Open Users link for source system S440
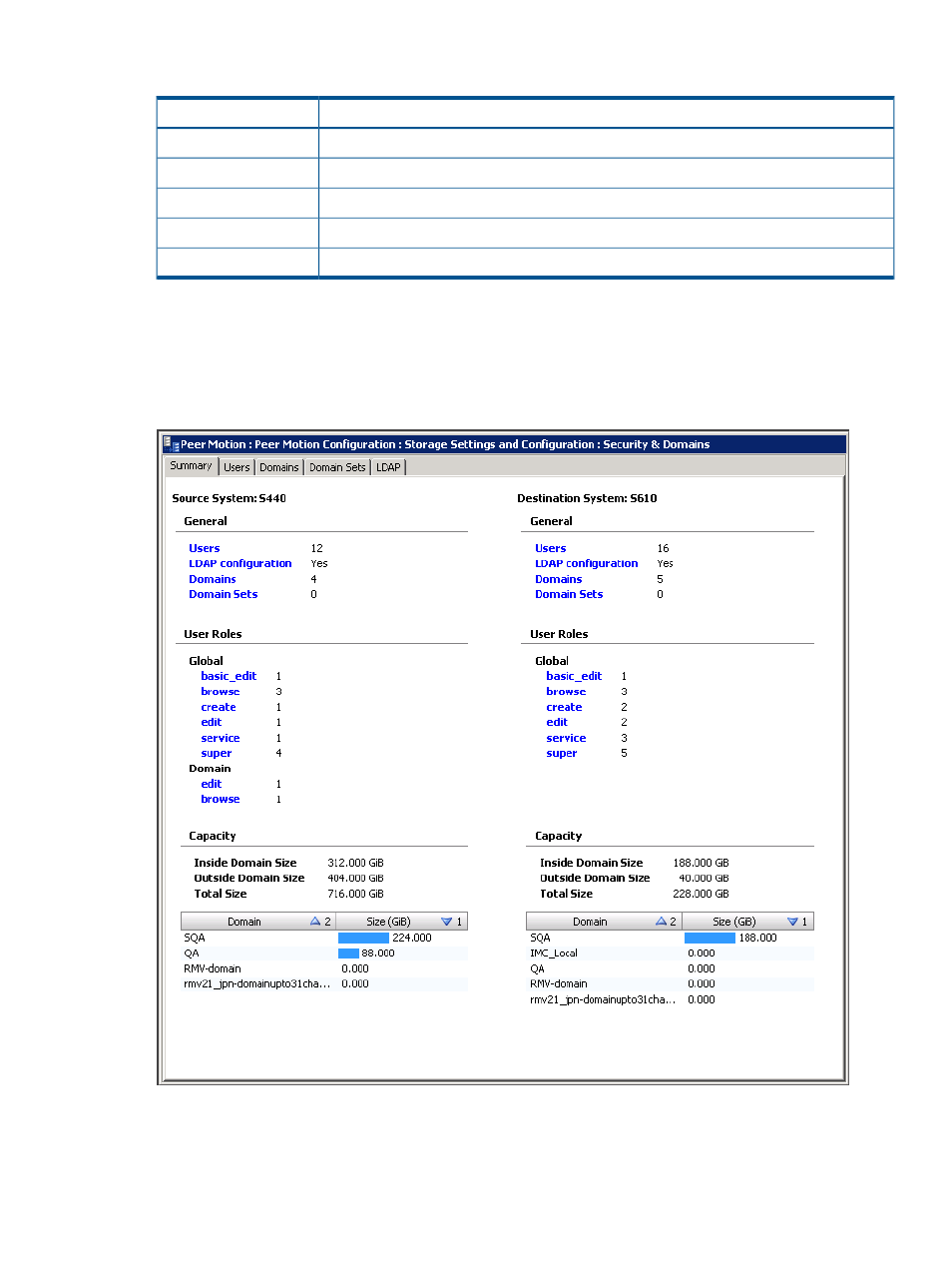This screenshot has height=1268, width=952. [x=205, y=548]
